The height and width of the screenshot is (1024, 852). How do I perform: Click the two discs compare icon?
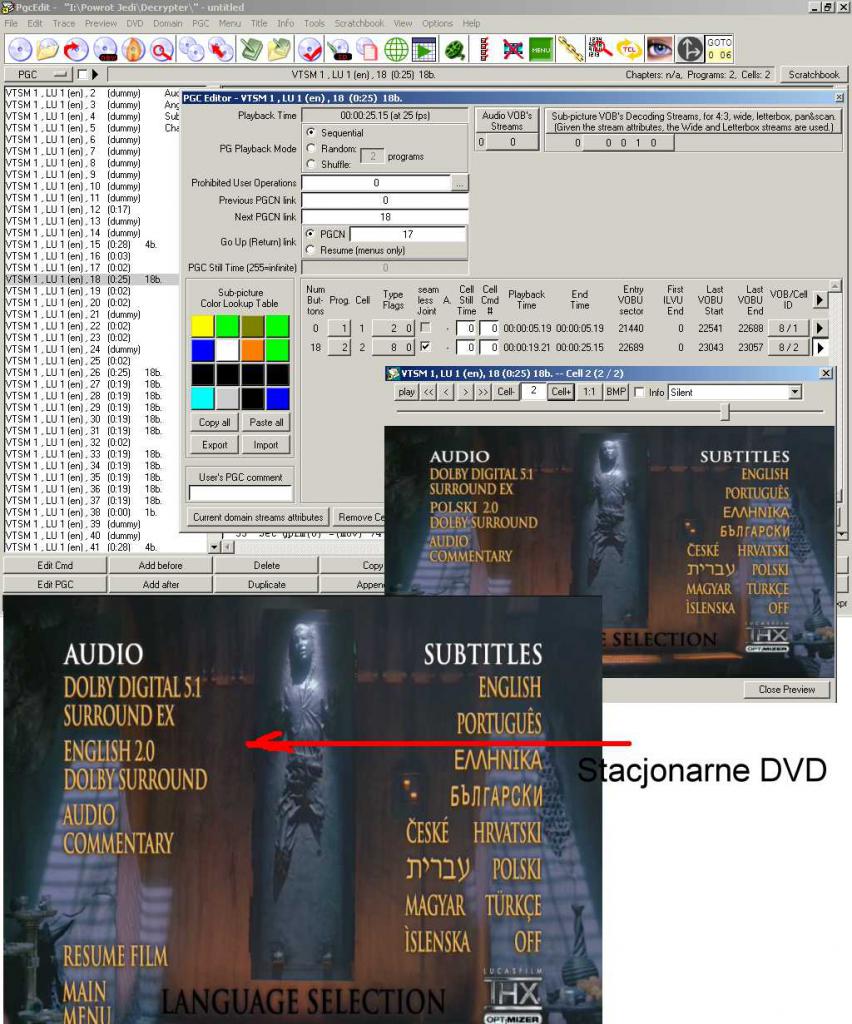[x=192, y=50]
